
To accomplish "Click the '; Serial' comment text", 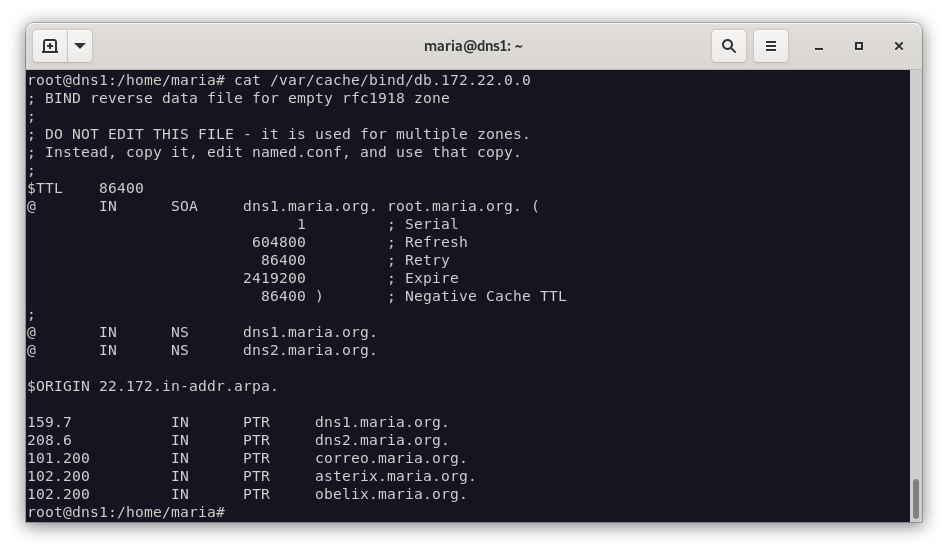I will (423, 224).
